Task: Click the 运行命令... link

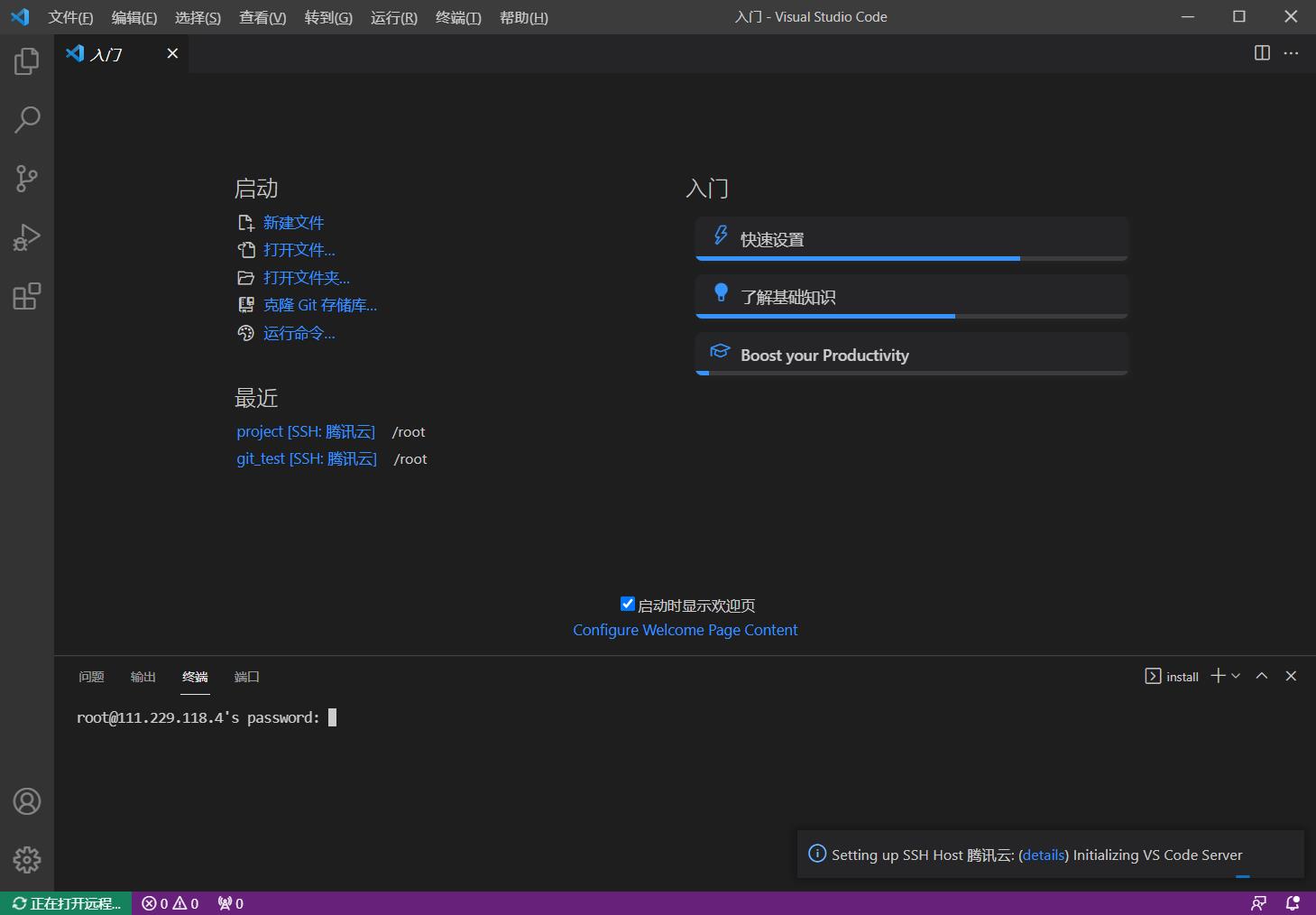Action: [299, 333]
